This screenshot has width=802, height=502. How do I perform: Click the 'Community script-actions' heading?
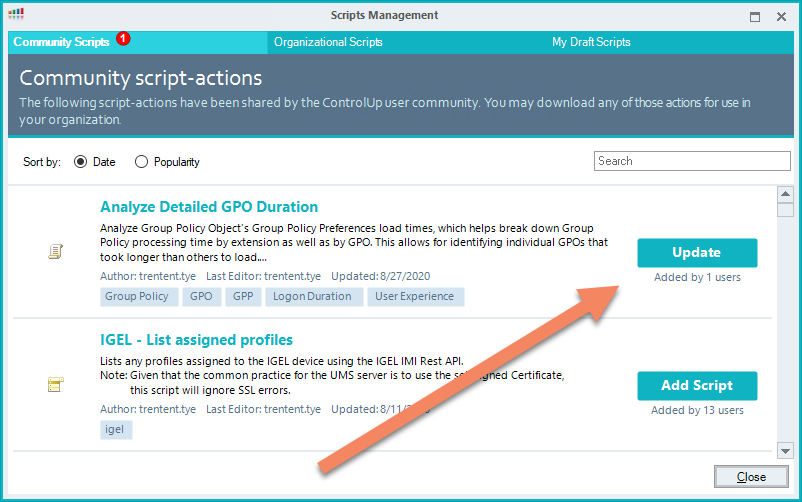[x=141, y=78]
